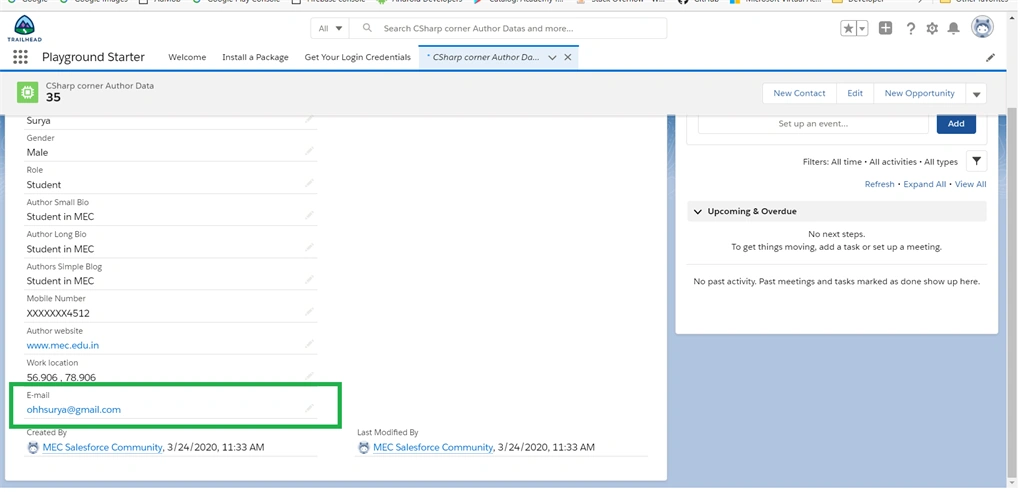
Task: Open the Setup gear icon
Action: [932, 28]
